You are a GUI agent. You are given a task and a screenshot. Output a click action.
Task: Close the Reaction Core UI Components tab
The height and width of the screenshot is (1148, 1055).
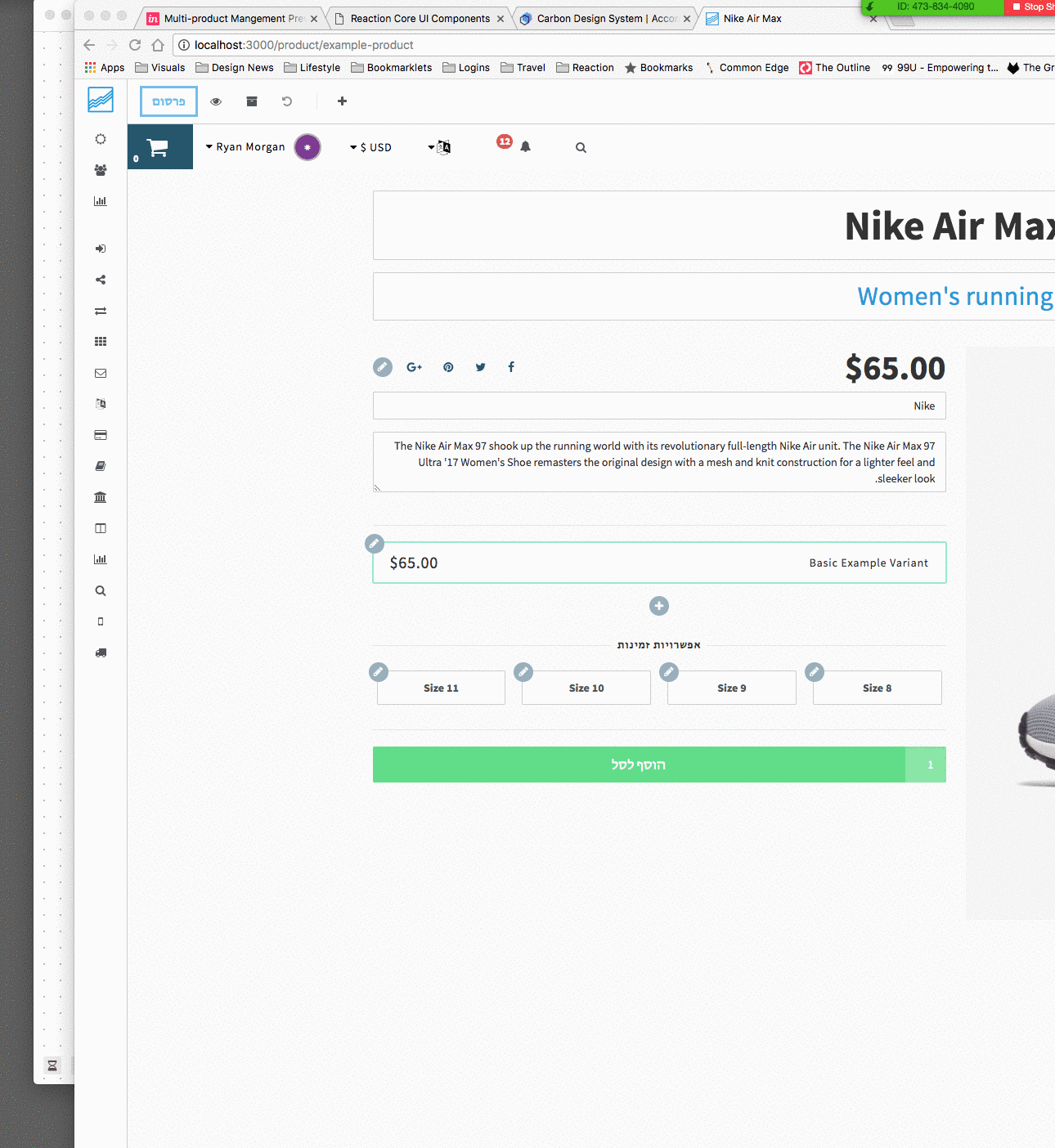click(x=501, y=19)
